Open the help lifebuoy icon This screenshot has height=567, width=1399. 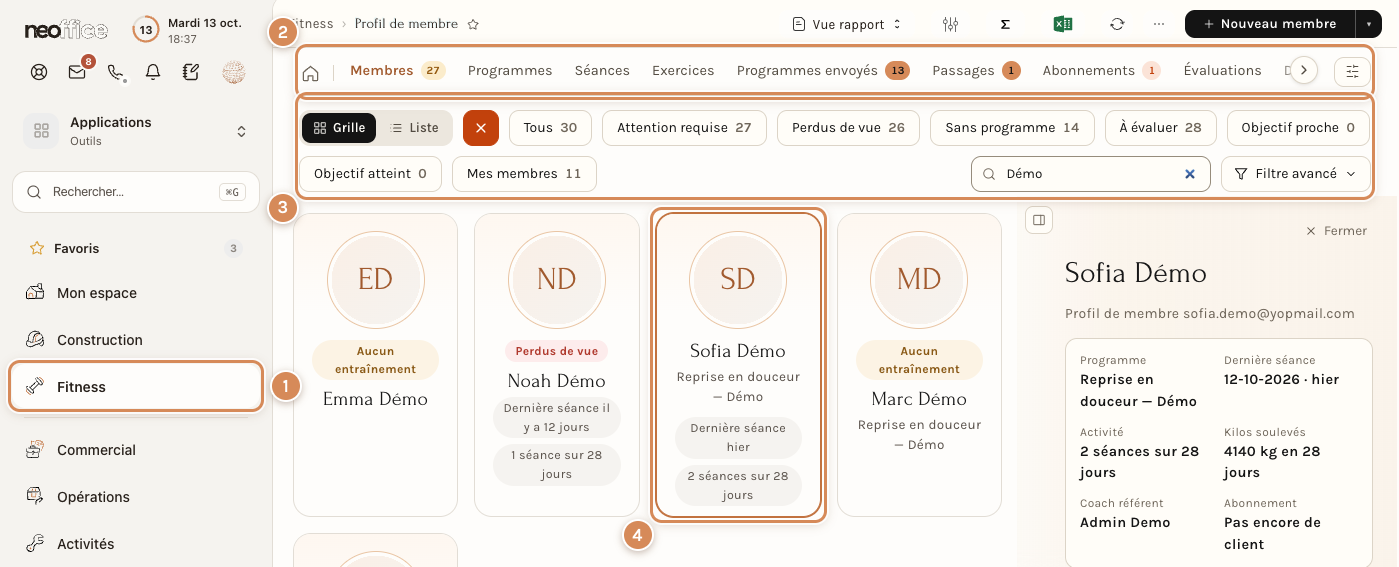coord(39,72)
